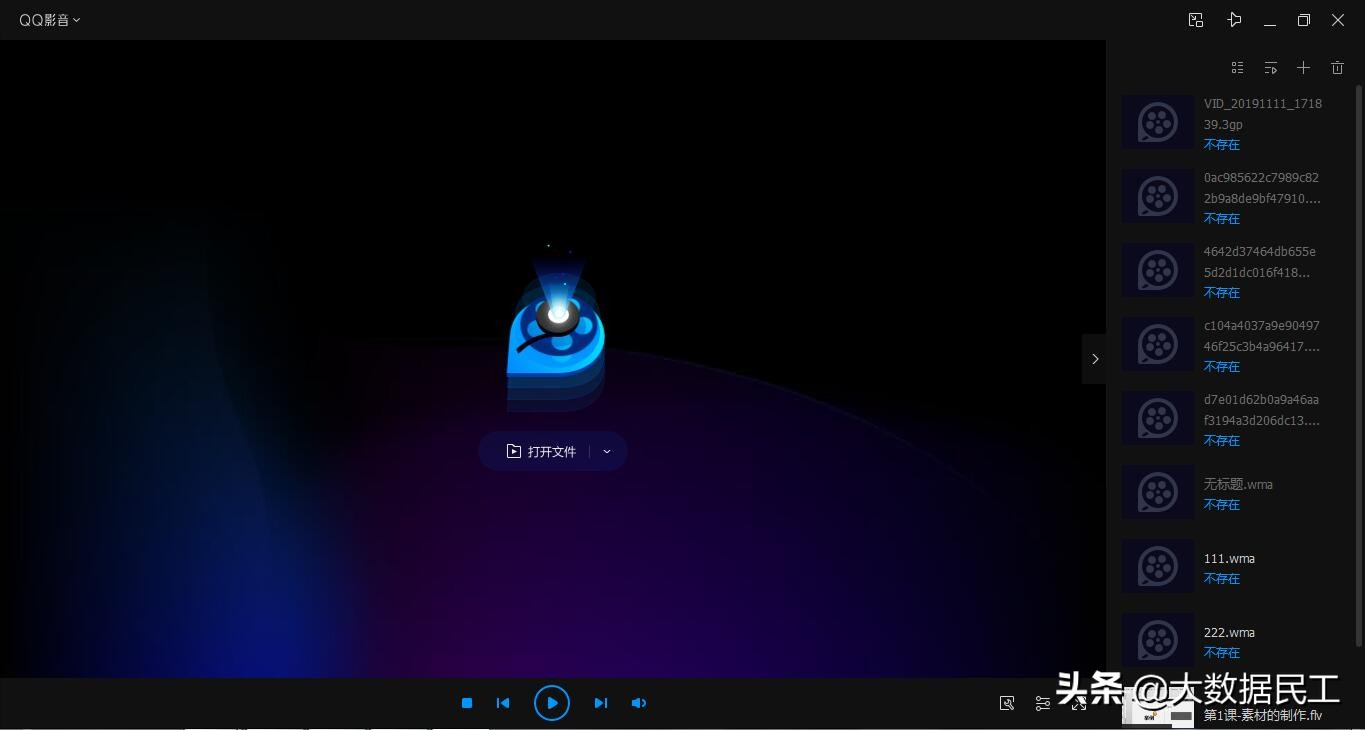Image resolution: width=1365 pixels, height=730 pixels.
Task: Switch to mini player mode
Action: tap(1195, 20)
